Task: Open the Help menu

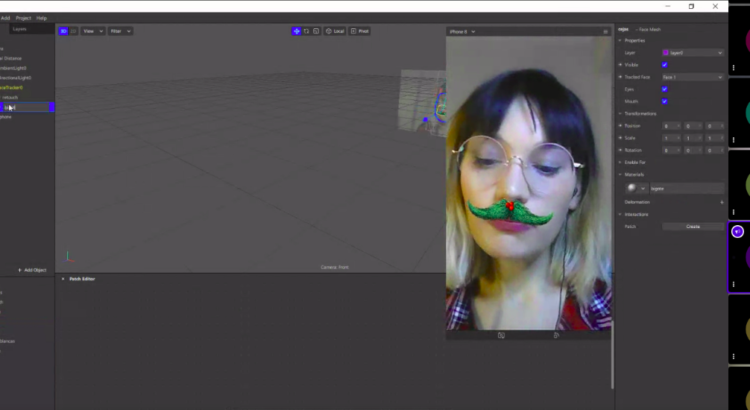Action: 42,18
